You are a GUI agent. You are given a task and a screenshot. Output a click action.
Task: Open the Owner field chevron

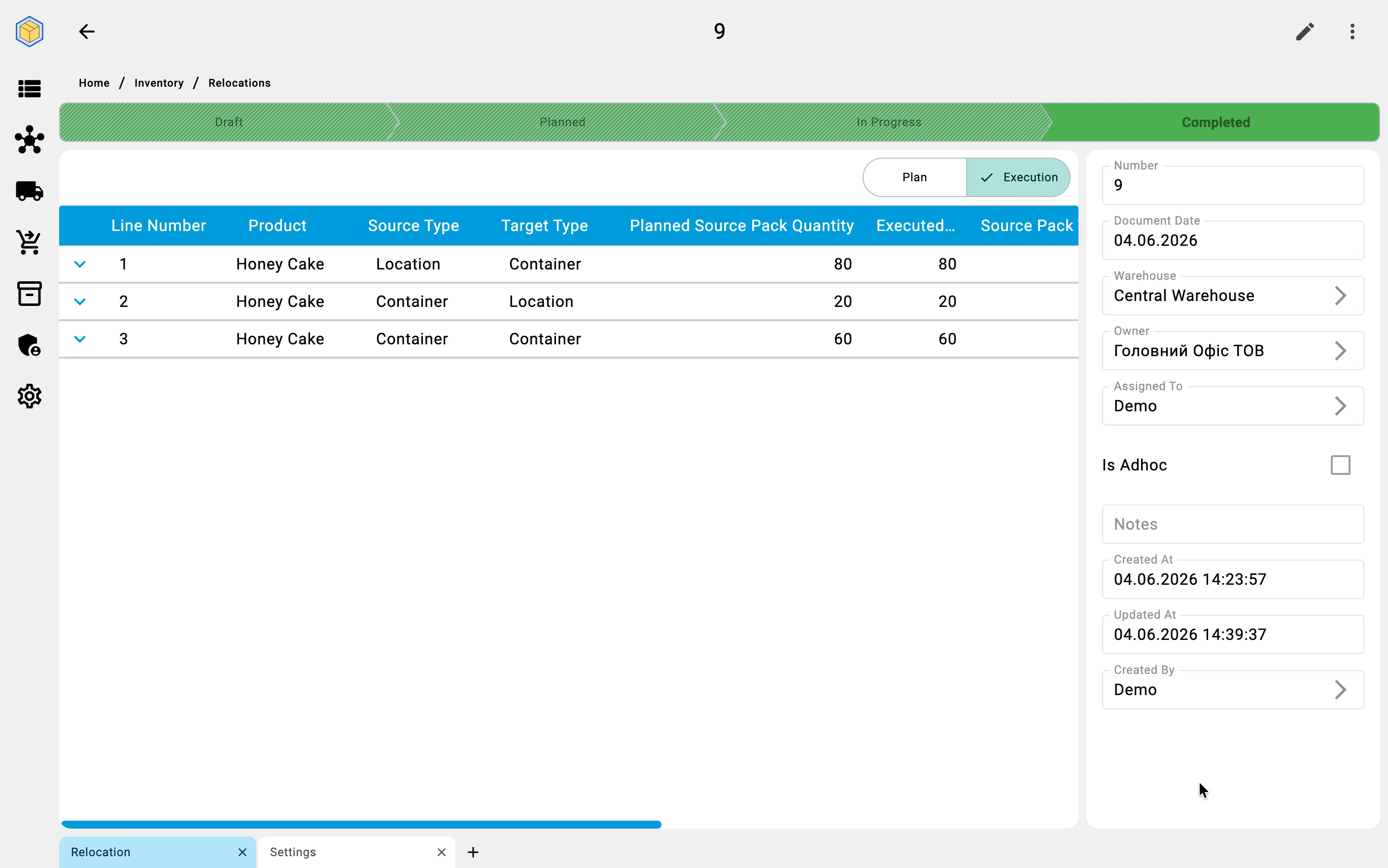point(1340,351)
